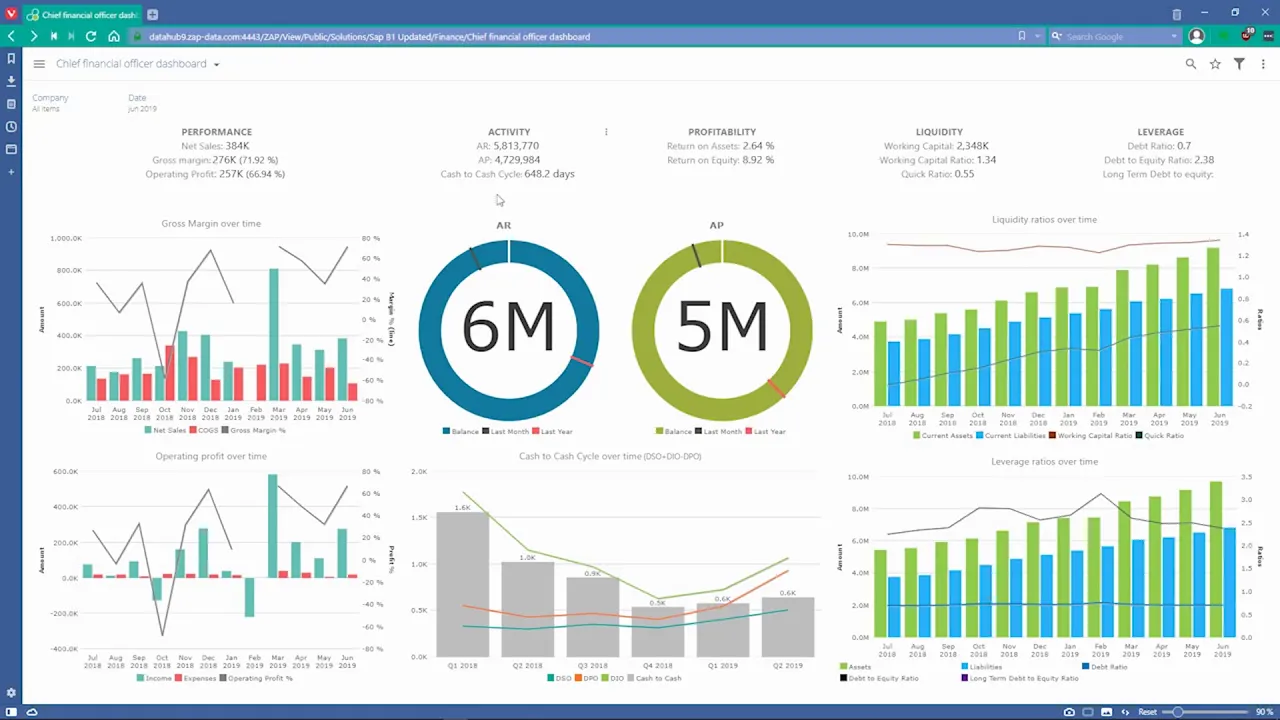Expand the Chief financial officer dashboard title dropdown
Viewport: 1280px width, 720px height.
coord(215,63)
